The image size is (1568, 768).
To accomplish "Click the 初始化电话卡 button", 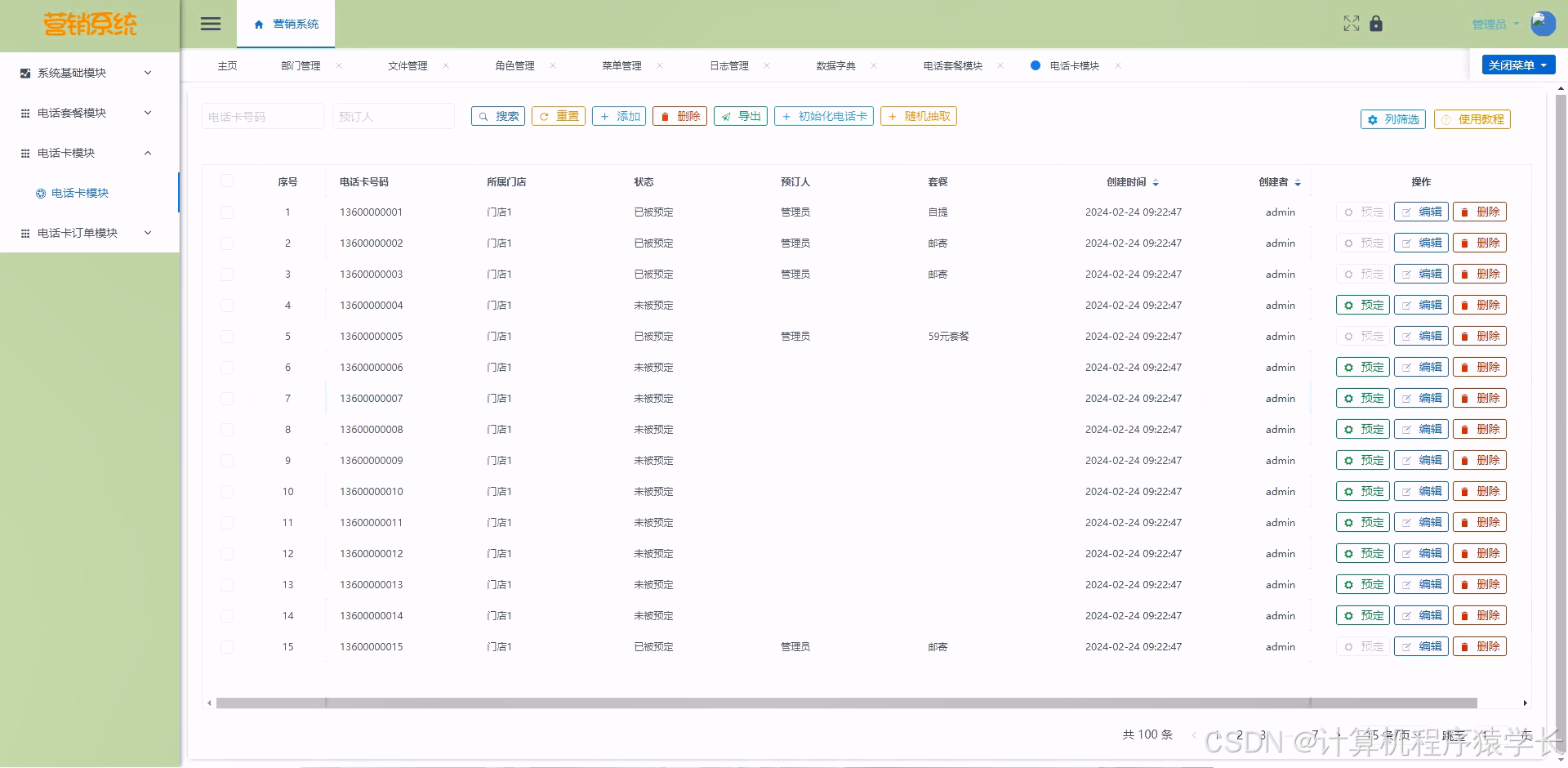I will 824,116.
